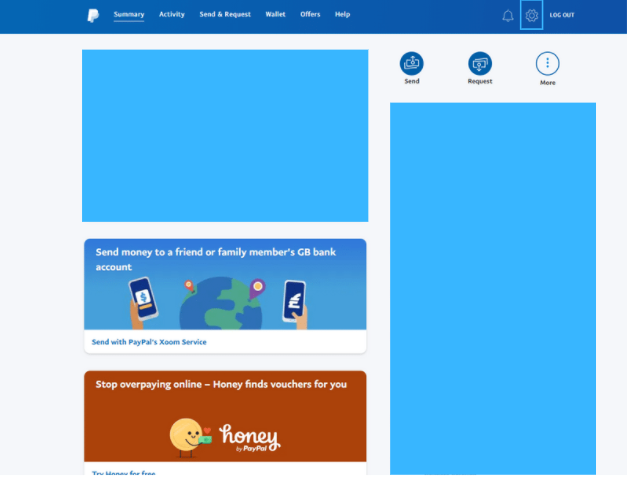The height and width of the screenshot is (477, 629).
Task: Open the Offers tab
Action: click(311, 14)
